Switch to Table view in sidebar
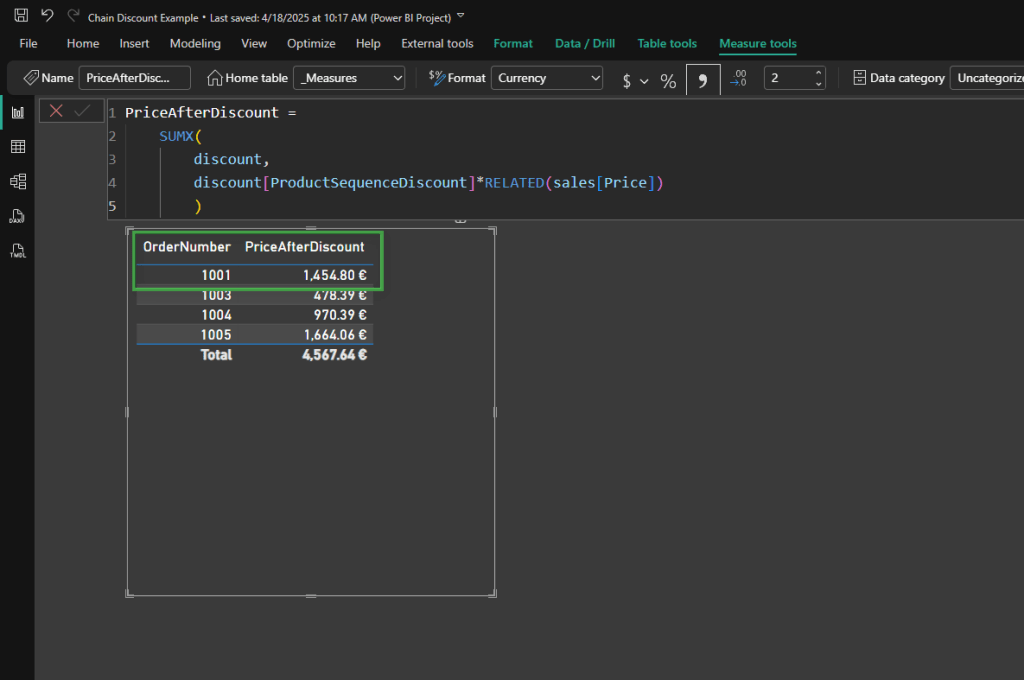Image resolution: width=1024 pixels, height=680 pixels. point(17,147)
